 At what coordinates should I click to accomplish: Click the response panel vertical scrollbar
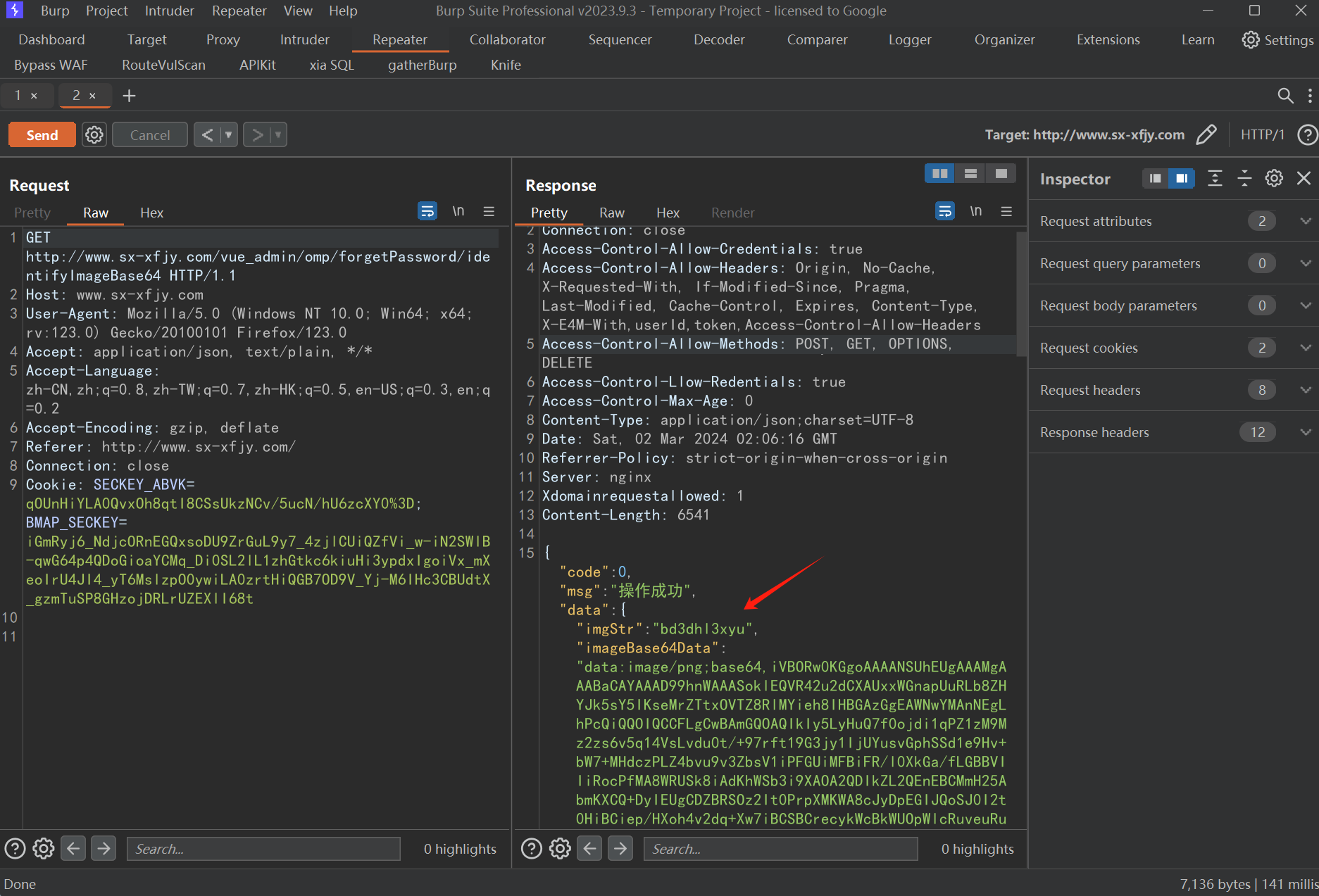(1022, 296)
